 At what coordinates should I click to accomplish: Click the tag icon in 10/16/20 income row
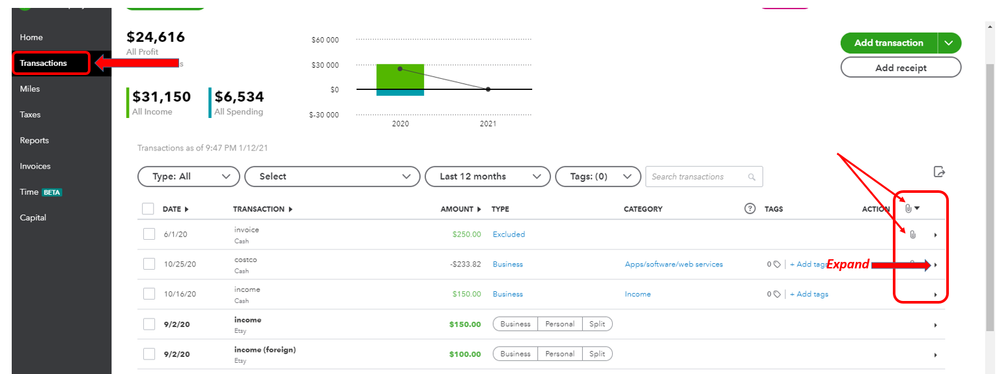tap(777, 294)
